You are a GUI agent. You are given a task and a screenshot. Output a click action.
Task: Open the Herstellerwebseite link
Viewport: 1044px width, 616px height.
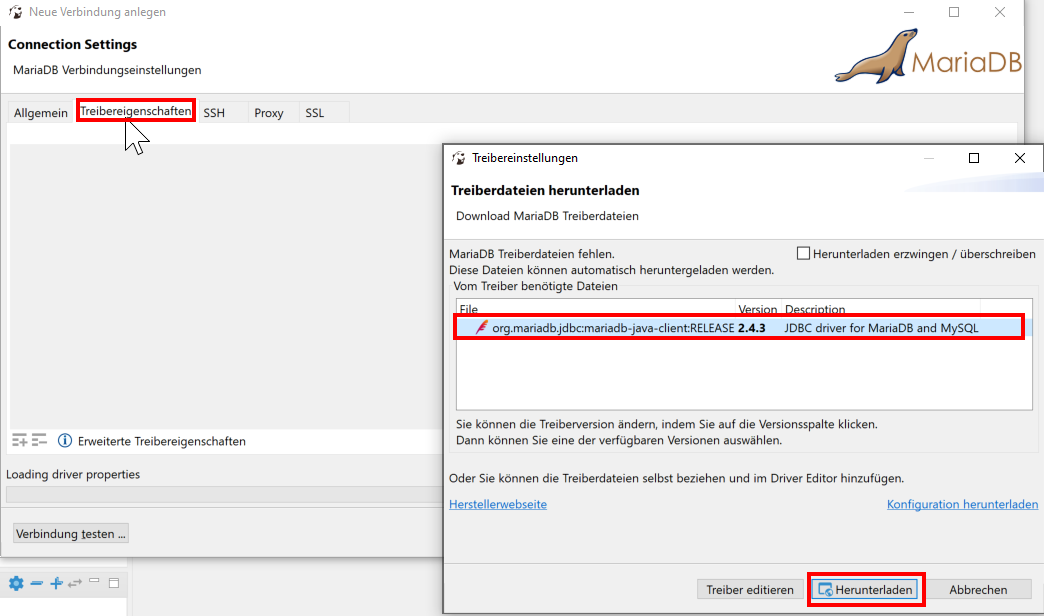[498, 504]
